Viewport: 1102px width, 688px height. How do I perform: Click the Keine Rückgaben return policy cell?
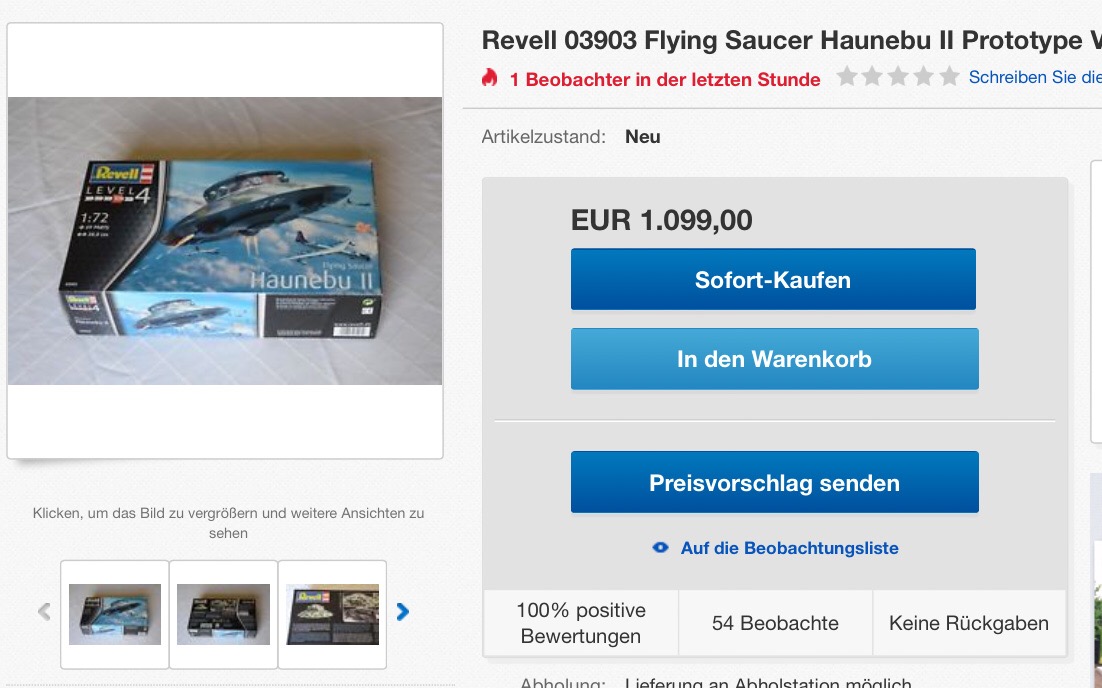point(969,623)
